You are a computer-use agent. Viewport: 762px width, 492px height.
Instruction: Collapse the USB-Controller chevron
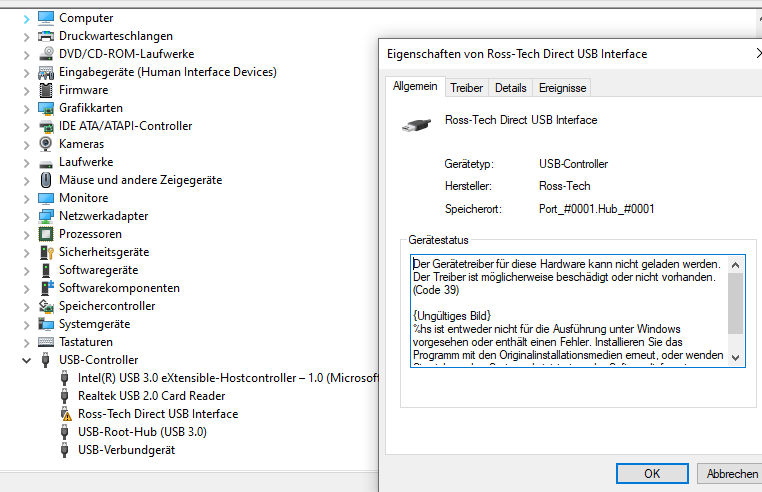[x=26, y=360]
